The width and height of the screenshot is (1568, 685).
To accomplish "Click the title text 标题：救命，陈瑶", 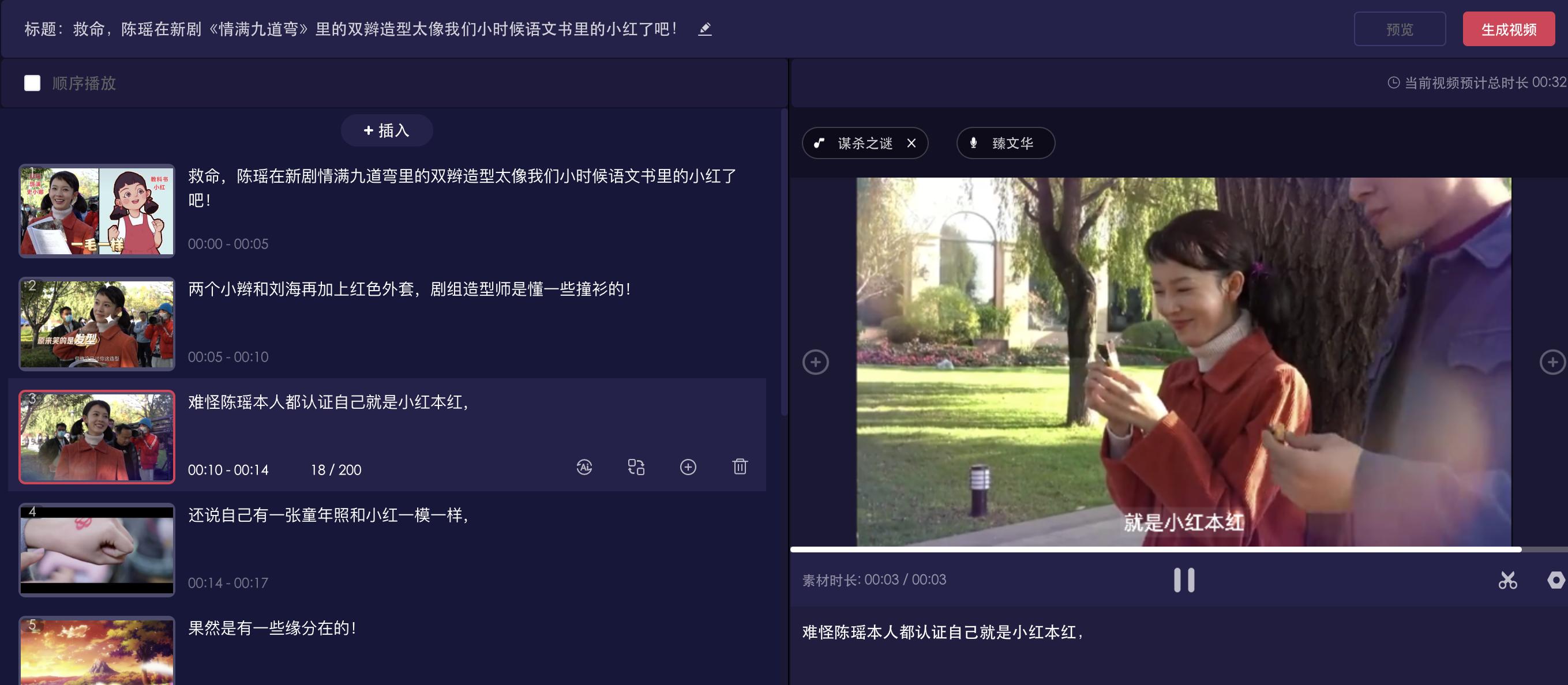I will tap(350, 29).
